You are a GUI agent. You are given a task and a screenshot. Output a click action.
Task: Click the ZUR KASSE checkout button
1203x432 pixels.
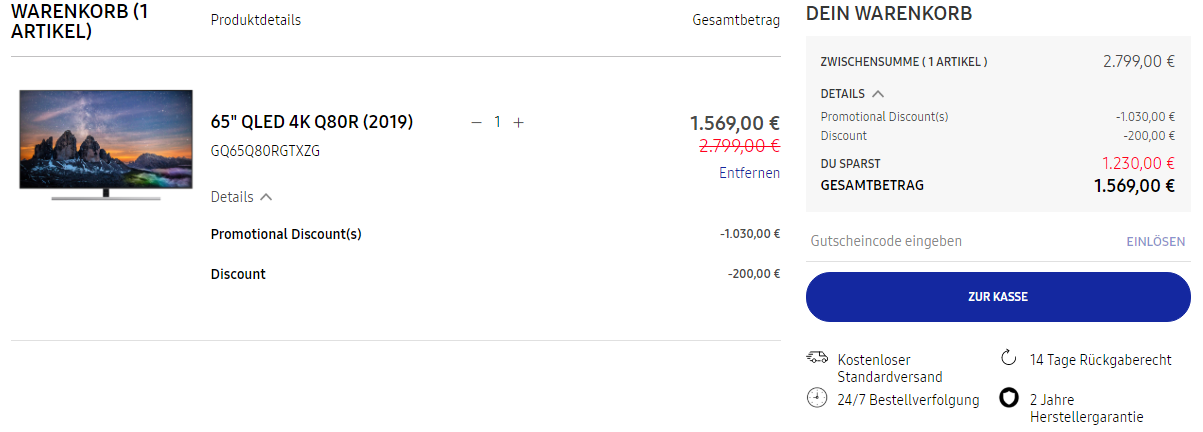[x=997, y=297]
